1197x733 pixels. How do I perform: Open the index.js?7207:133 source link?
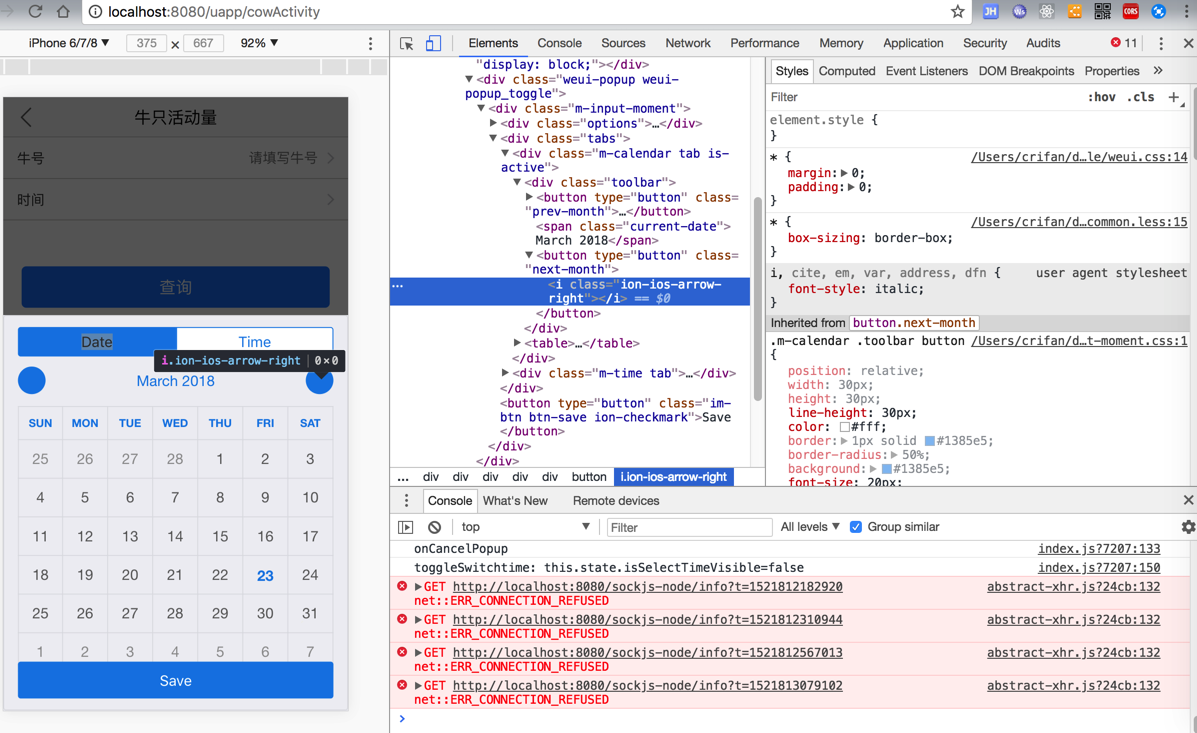[x=1098, y=549]
